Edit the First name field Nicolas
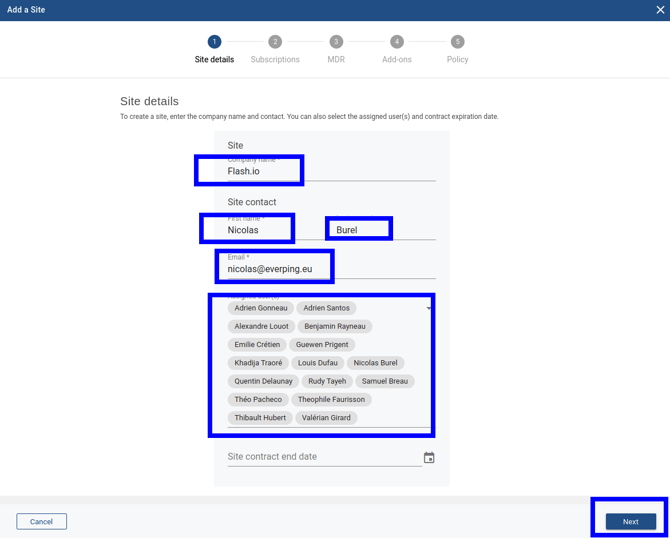The width and height of the screenshot is (670, 538). pyautogui.click(x=278, y=229)
